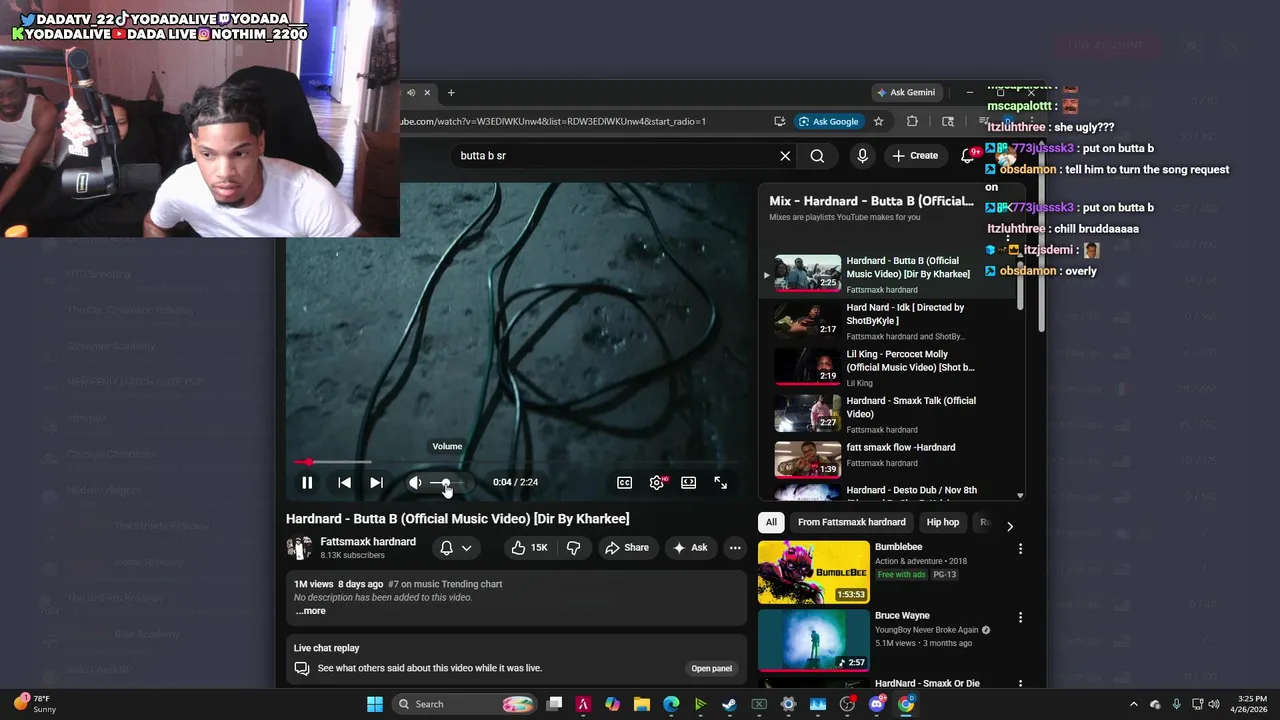
Task: Open Chrome extensions puzzle icon
Action: [912, 121]
